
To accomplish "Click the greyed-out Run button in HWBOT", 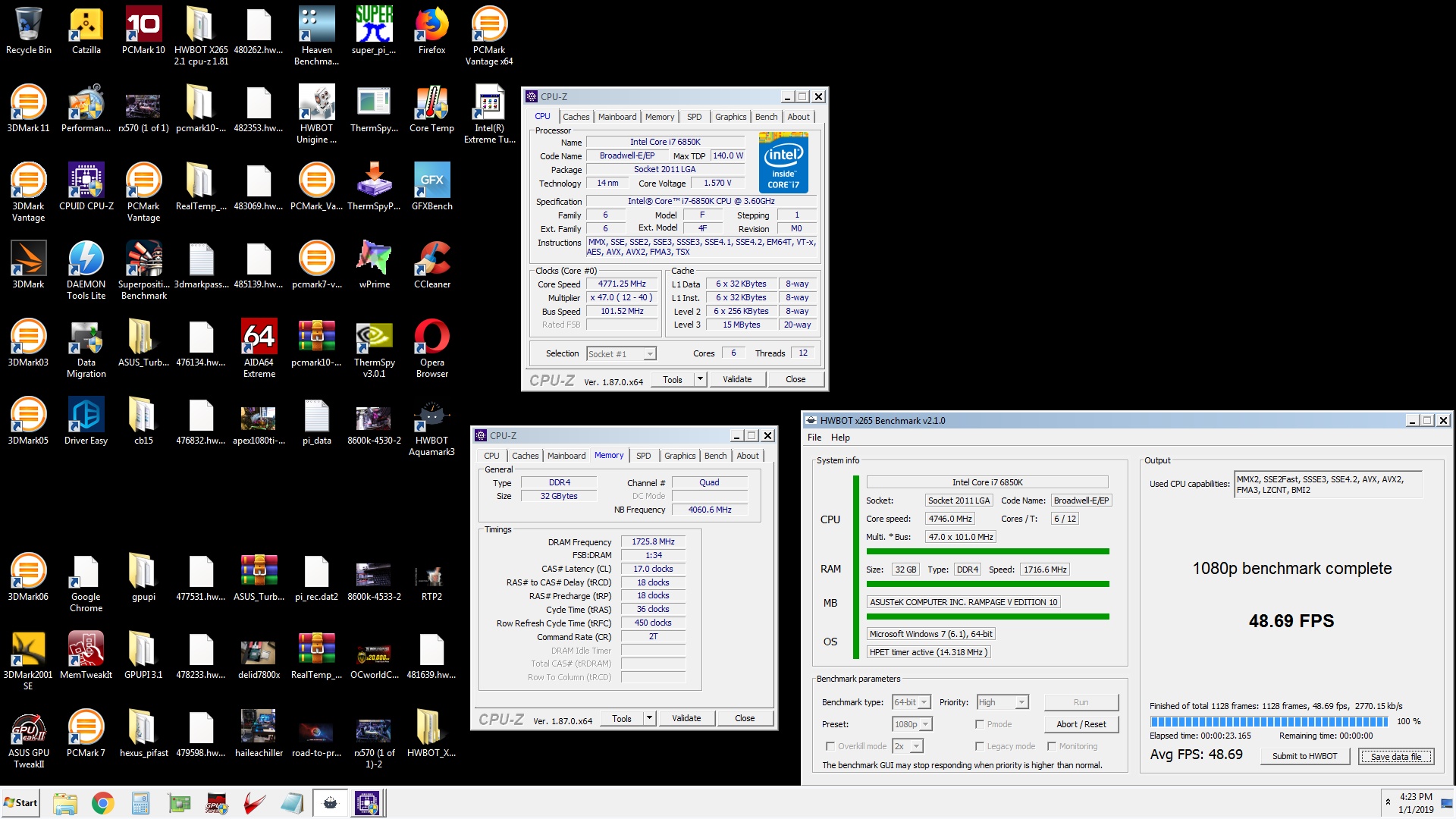I will tap(1081, 702).
